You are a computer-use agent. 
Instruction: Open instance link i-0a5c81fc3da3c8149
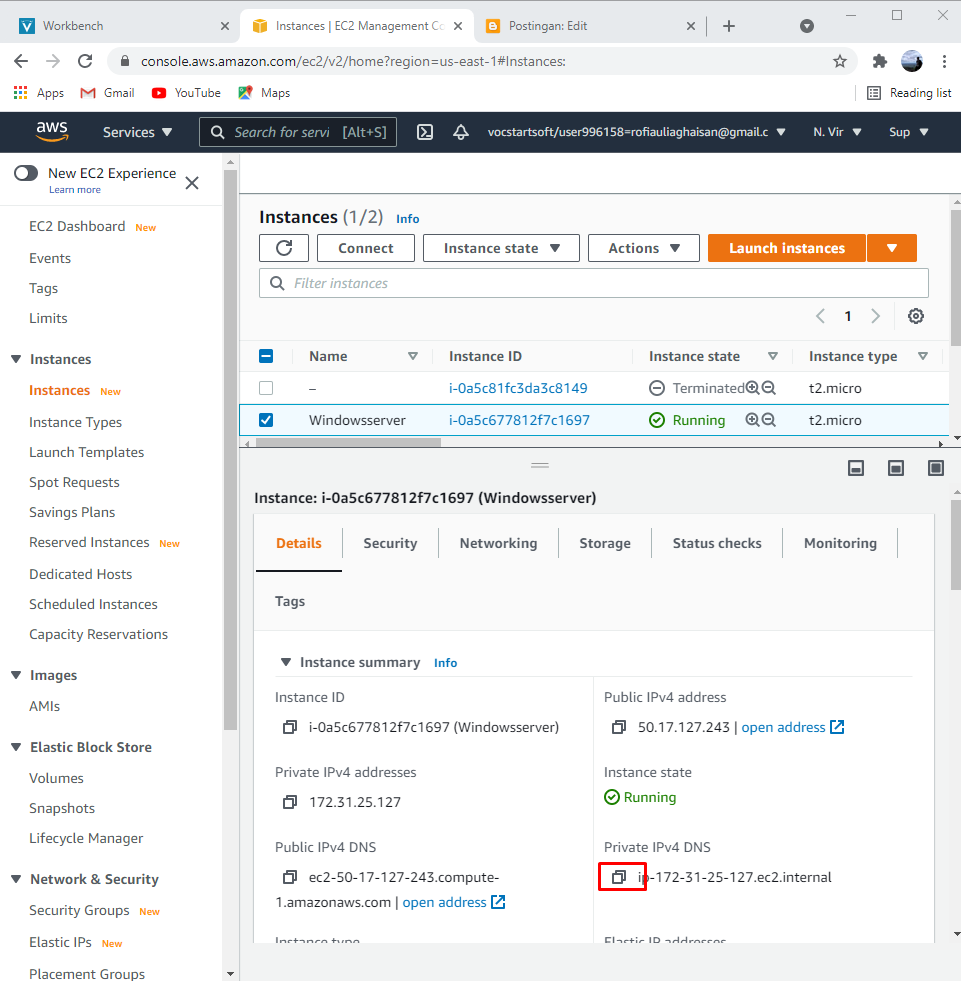518,388
